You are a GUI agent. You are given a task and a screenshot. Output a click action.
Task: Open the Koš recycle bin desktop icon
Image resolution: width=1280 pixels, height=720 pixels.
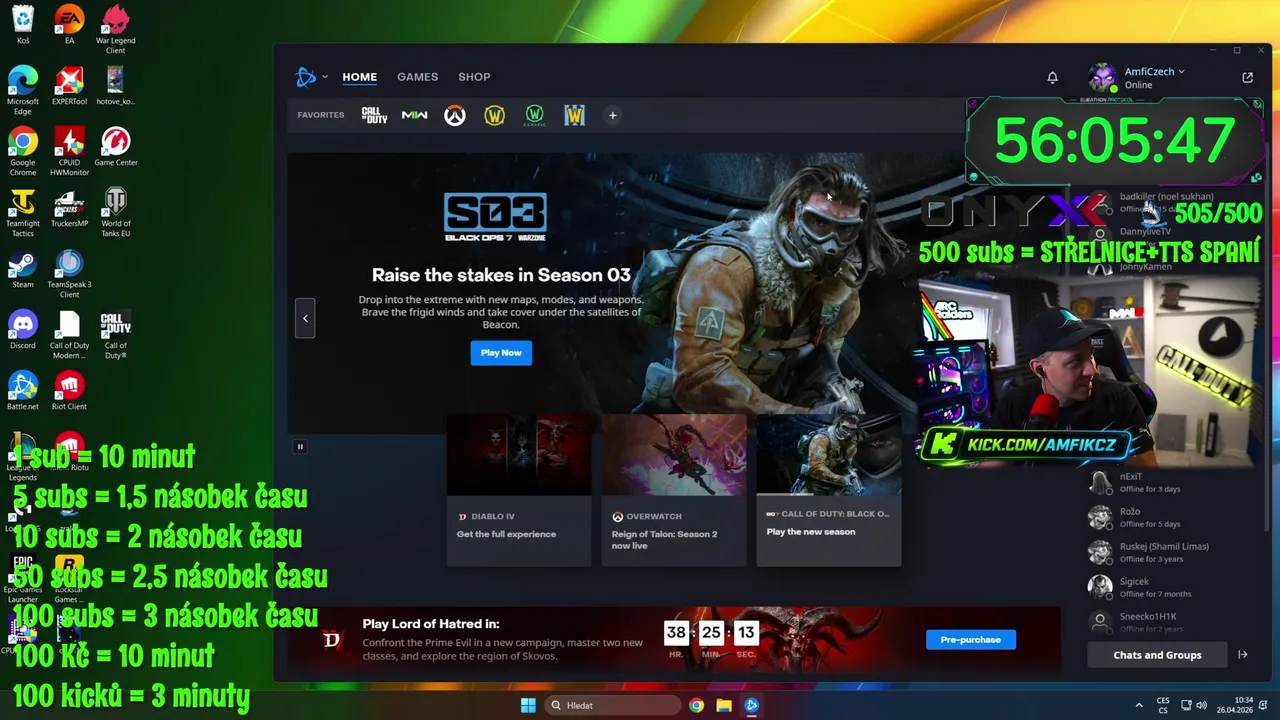pyautogui.click(x=23, y=26)
